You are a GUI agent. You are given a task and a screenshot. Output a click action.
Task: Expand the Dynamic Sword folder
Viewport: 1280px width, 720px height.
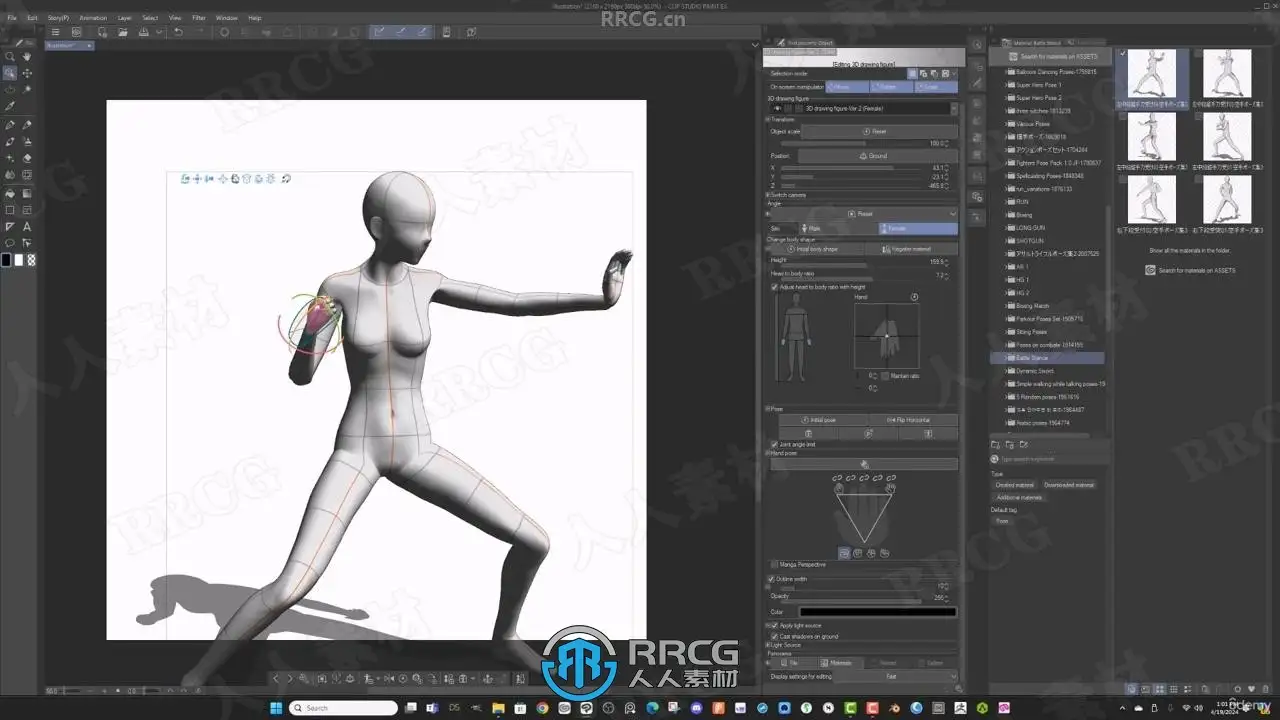(x=1007, y=371)
